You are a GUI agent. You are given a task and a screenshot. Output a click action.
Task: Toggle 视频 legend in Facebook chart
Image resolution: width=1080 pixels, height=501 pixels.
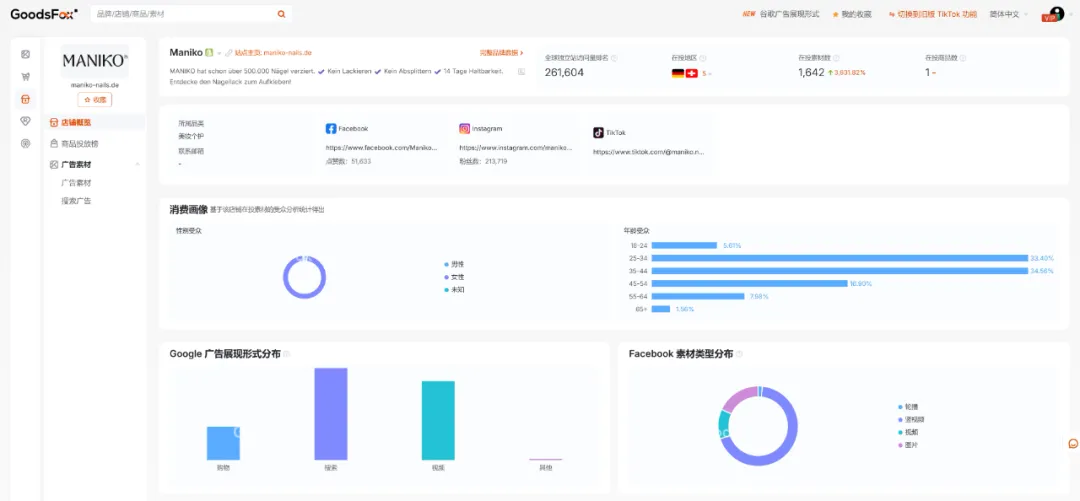tap(907, 432)
